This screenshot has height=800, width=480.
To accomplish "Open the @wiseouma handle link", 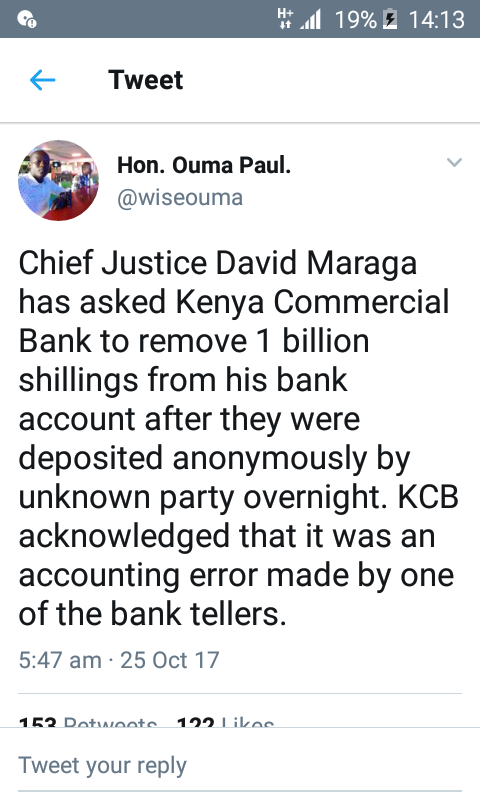I will point(180,197).
